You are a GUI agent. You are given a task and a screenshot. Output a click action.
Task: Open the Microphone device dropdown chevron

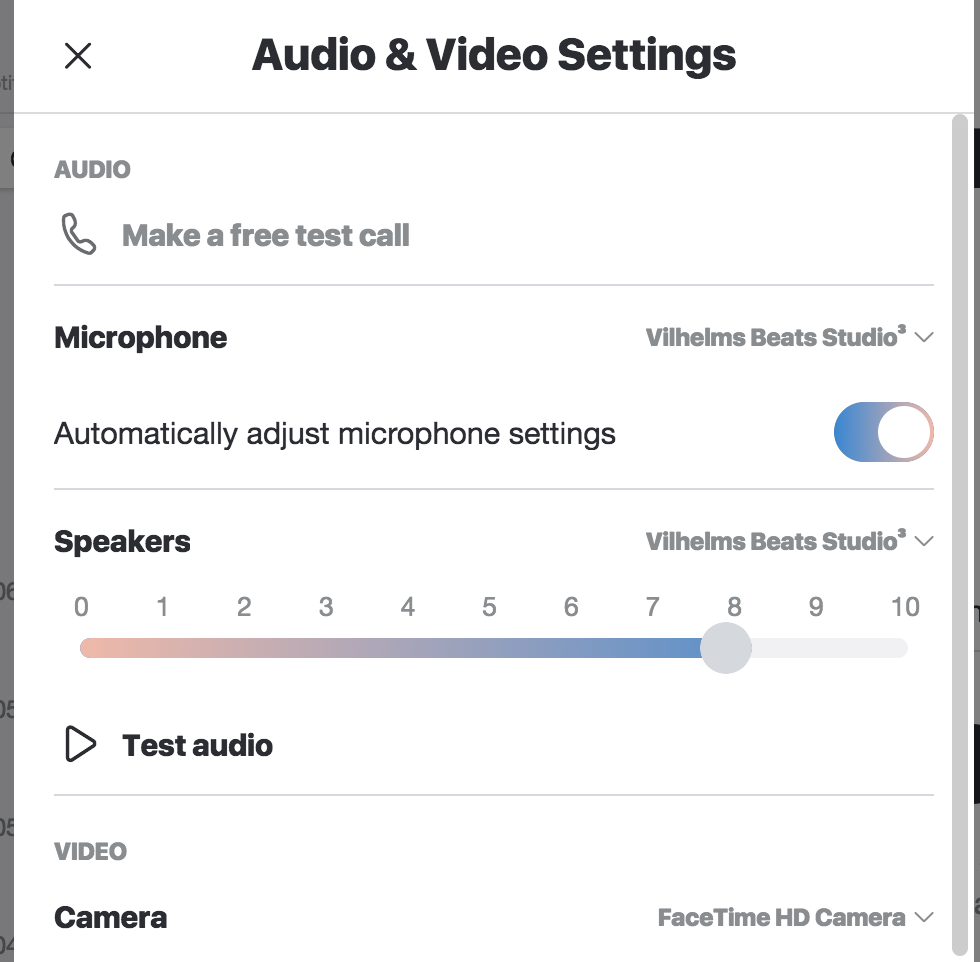pyautogui.click(x=924, y=338)
